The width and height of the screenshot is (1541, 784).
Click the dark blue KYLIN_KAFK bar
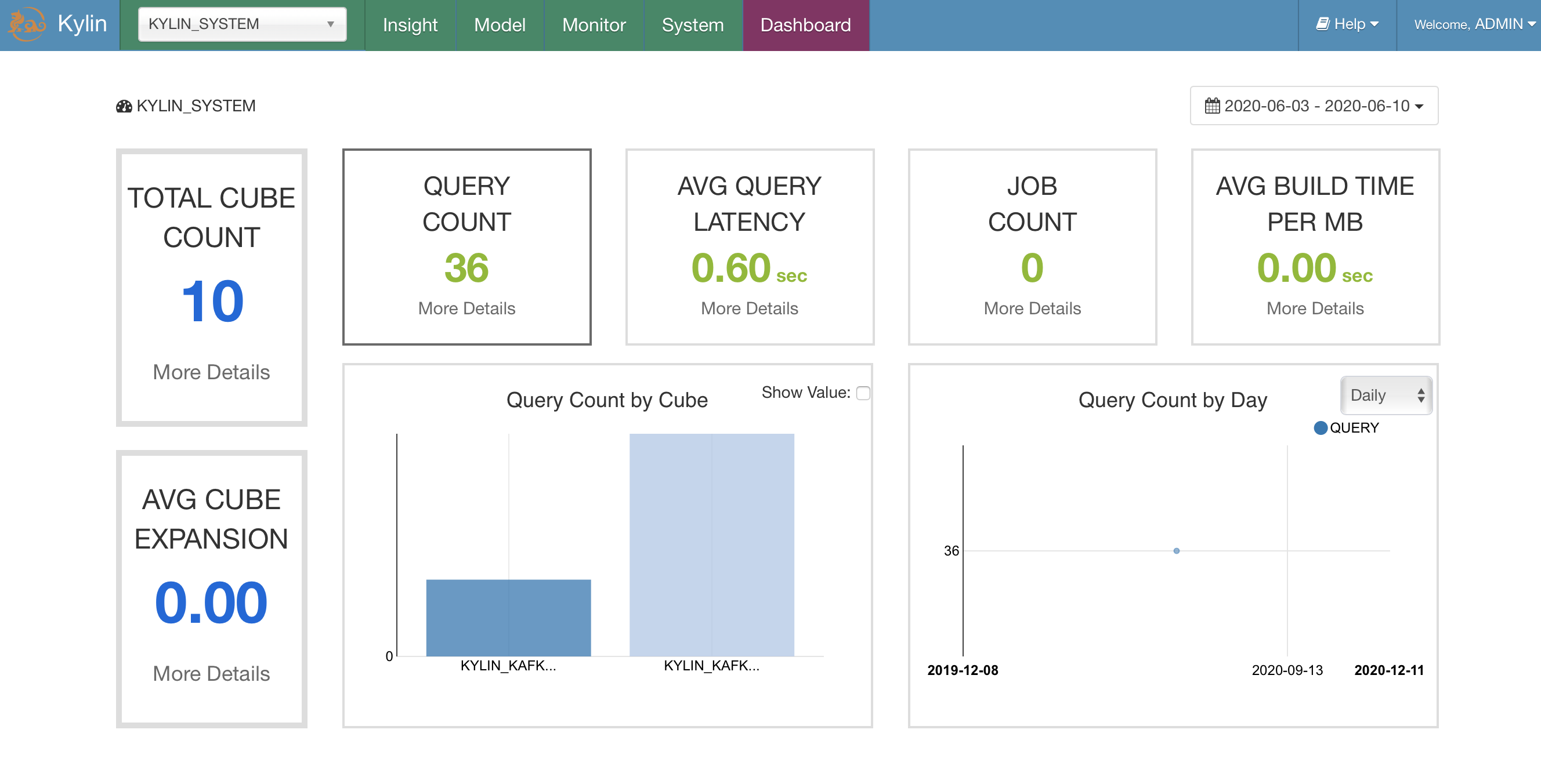508,617
